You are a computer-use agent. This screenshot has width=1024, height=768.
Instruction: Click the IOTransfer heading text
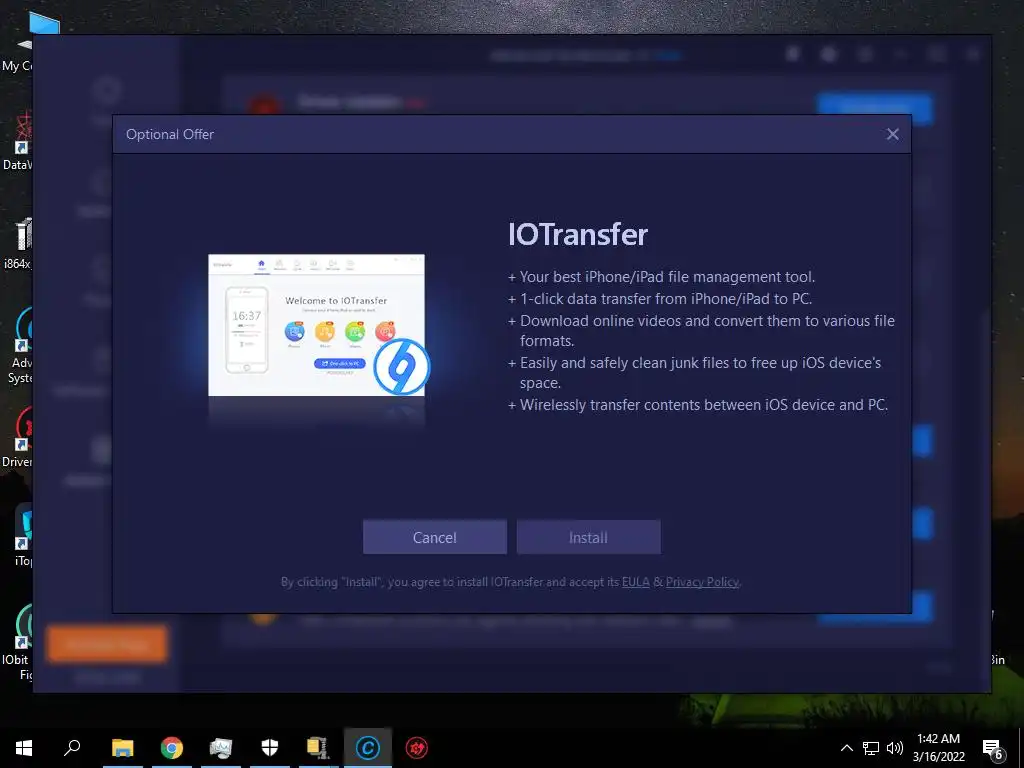point(578,234)
